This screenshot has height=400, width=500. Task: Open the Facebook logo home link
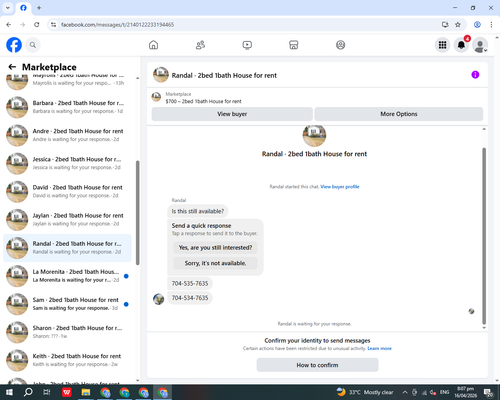pos(14,45)
